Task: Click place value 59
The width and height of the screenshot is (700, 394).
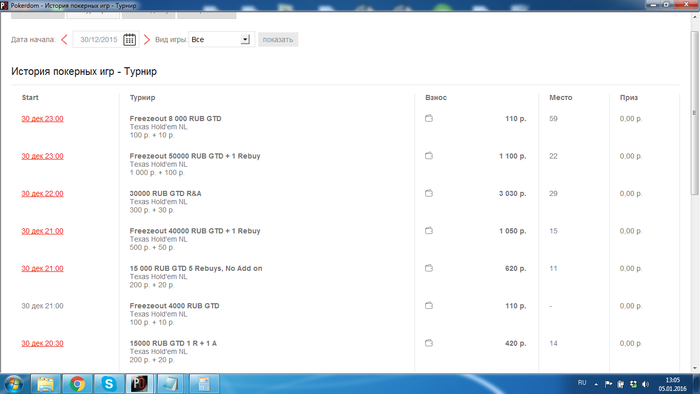Action: point(553,119)
